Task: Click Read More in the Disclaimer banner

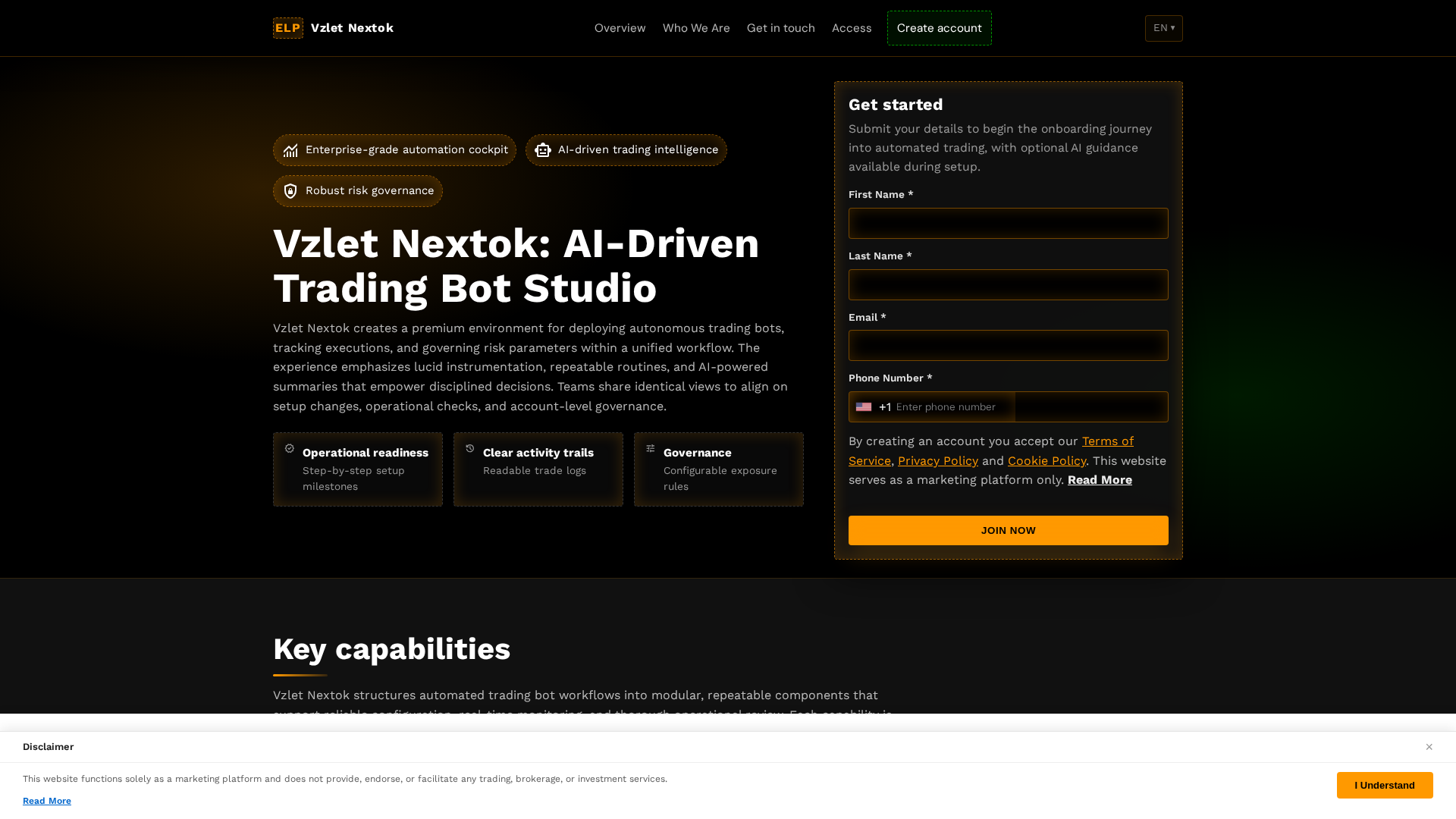Action: [47, 801]
